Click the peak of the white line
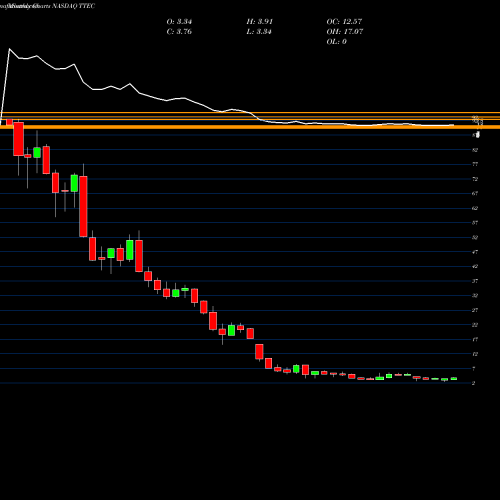This screenshot has height=500, width=500. coord(9,49)
